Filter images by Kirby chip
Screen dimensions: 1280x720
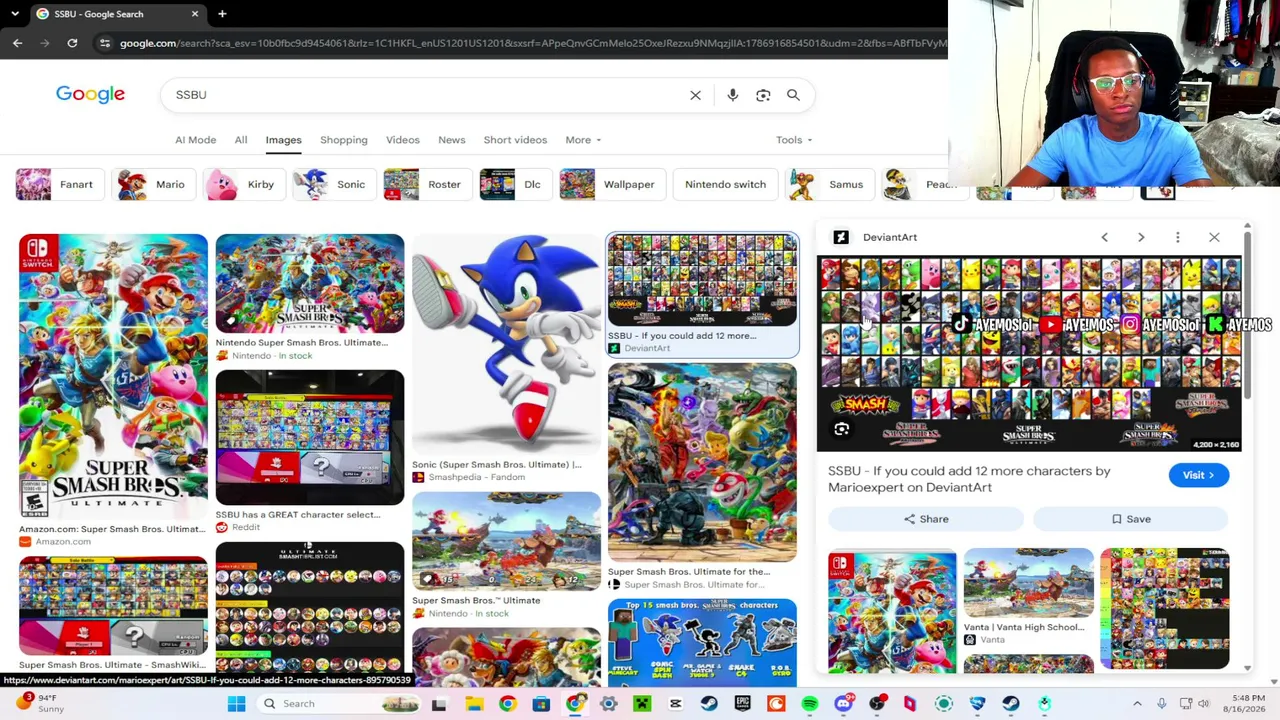pos(244,184)
